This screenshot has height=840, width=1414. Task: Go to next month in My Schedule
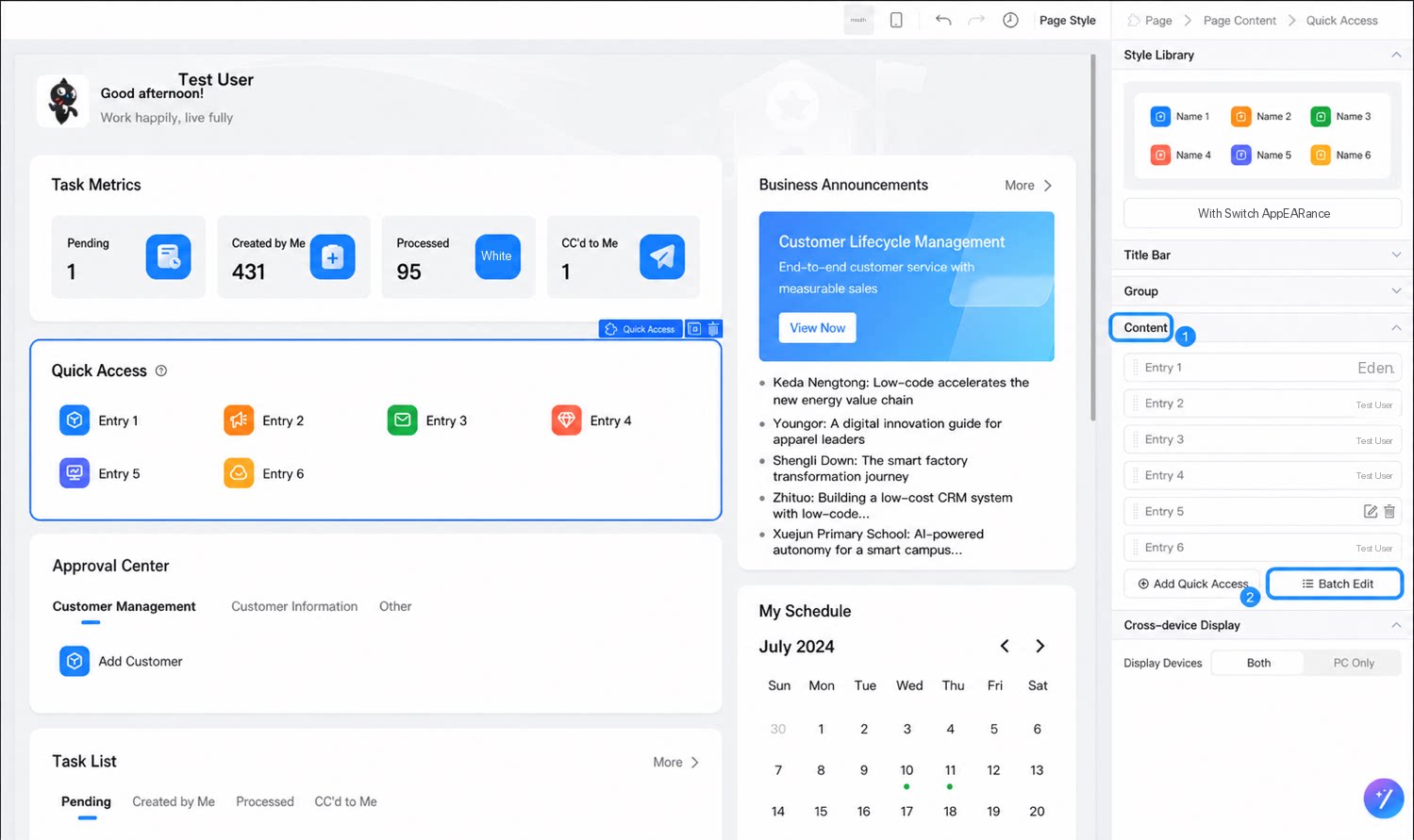click(1040, 646)
